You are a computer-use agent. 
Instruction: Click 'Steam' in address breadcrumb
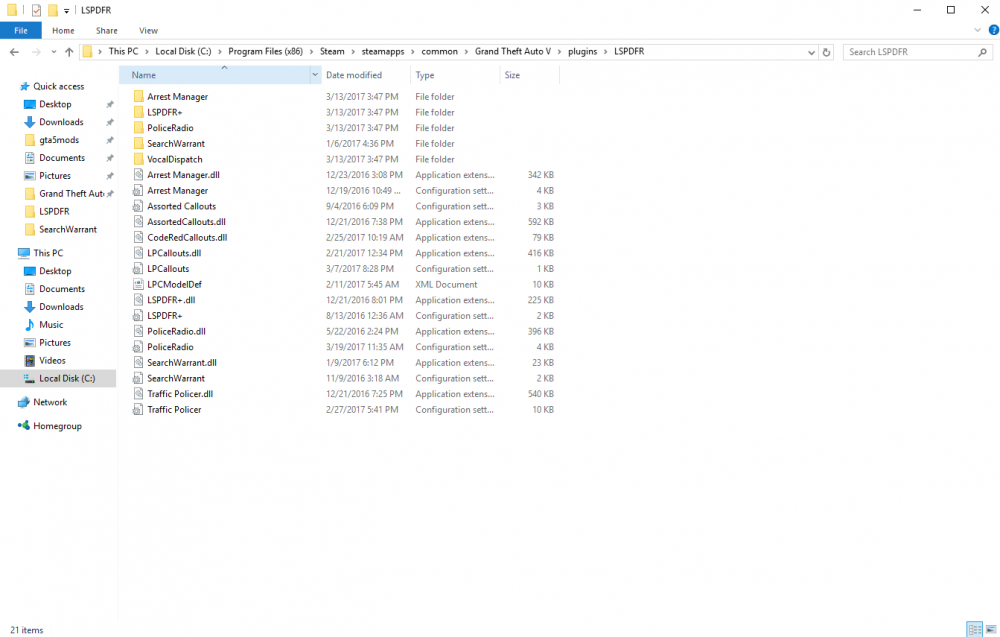click(332, 52)
